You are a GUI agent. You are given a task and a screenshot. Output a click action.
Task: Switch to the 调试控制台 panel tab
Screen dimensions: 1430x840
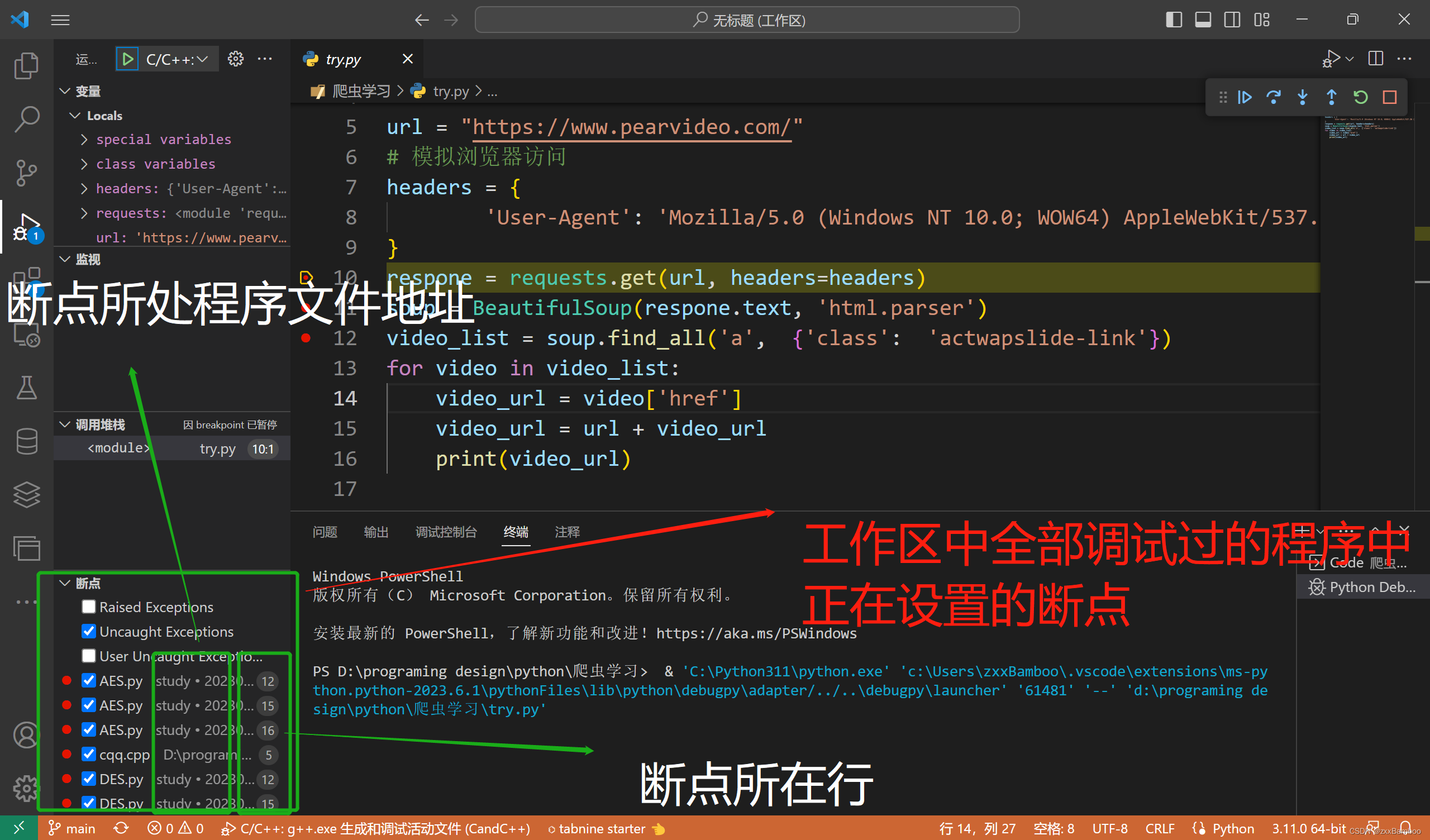[446, 532]
